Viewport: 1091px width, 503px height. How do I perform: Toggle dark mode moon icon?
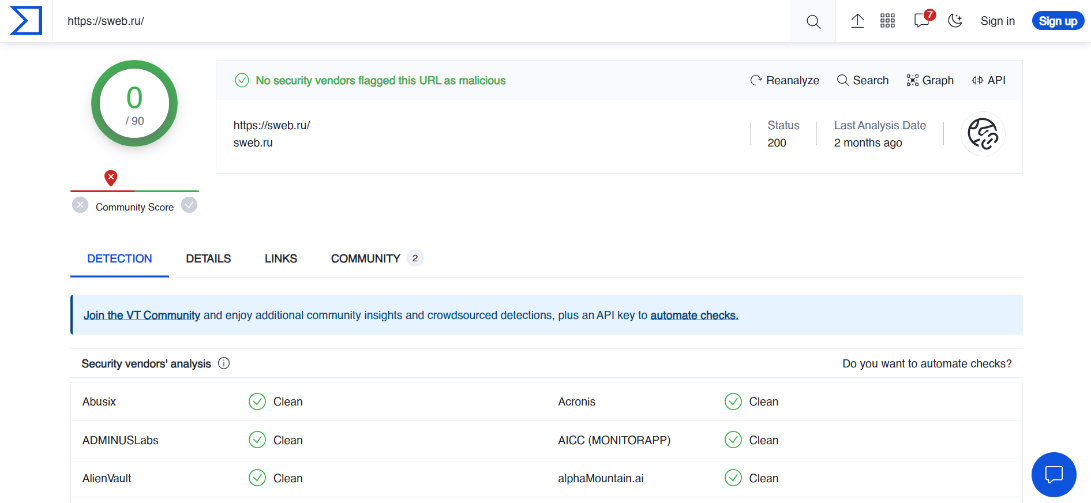pyautogui.click(x=955, y=21)
